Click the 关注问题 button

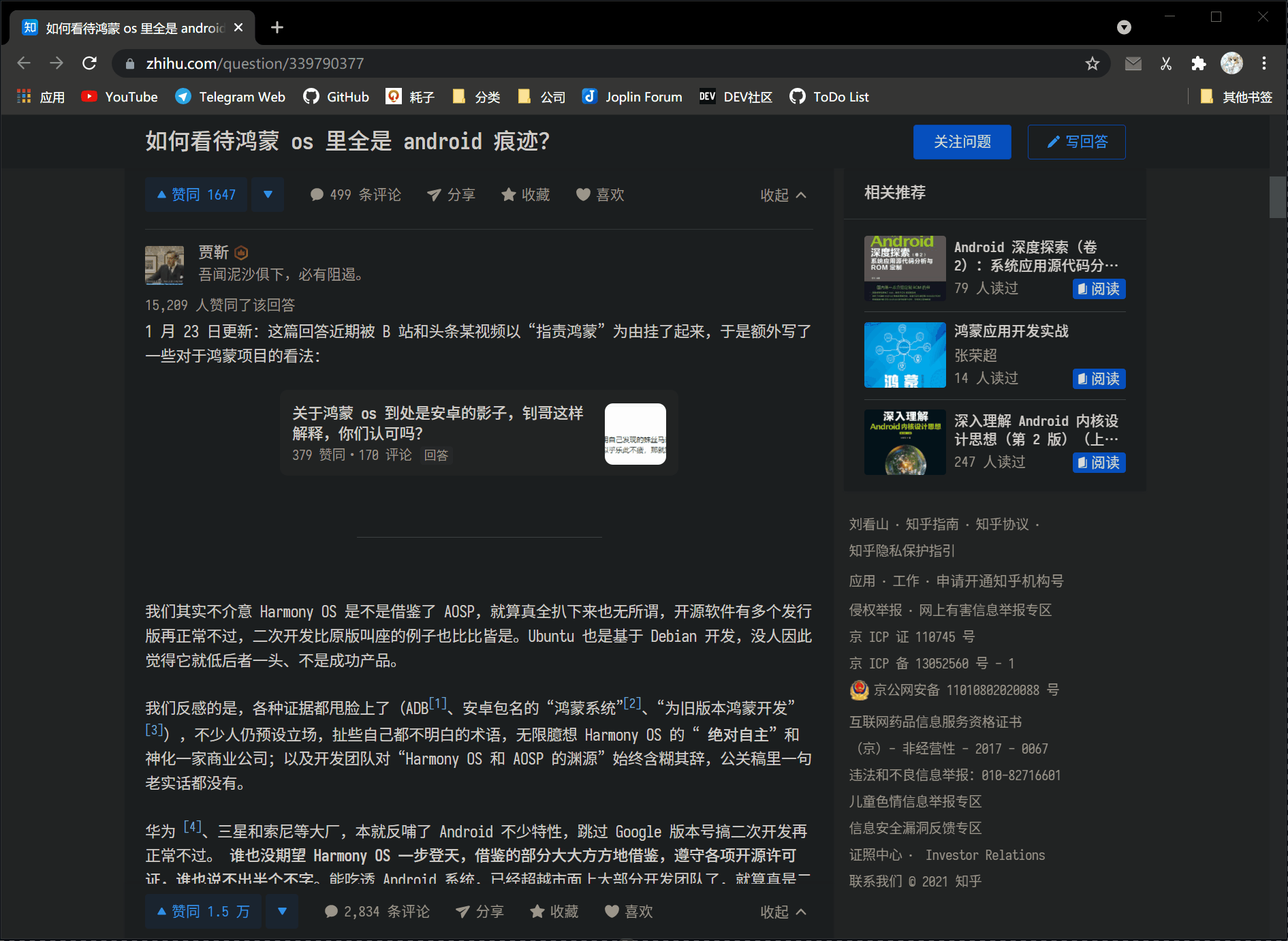pos(962,142)
